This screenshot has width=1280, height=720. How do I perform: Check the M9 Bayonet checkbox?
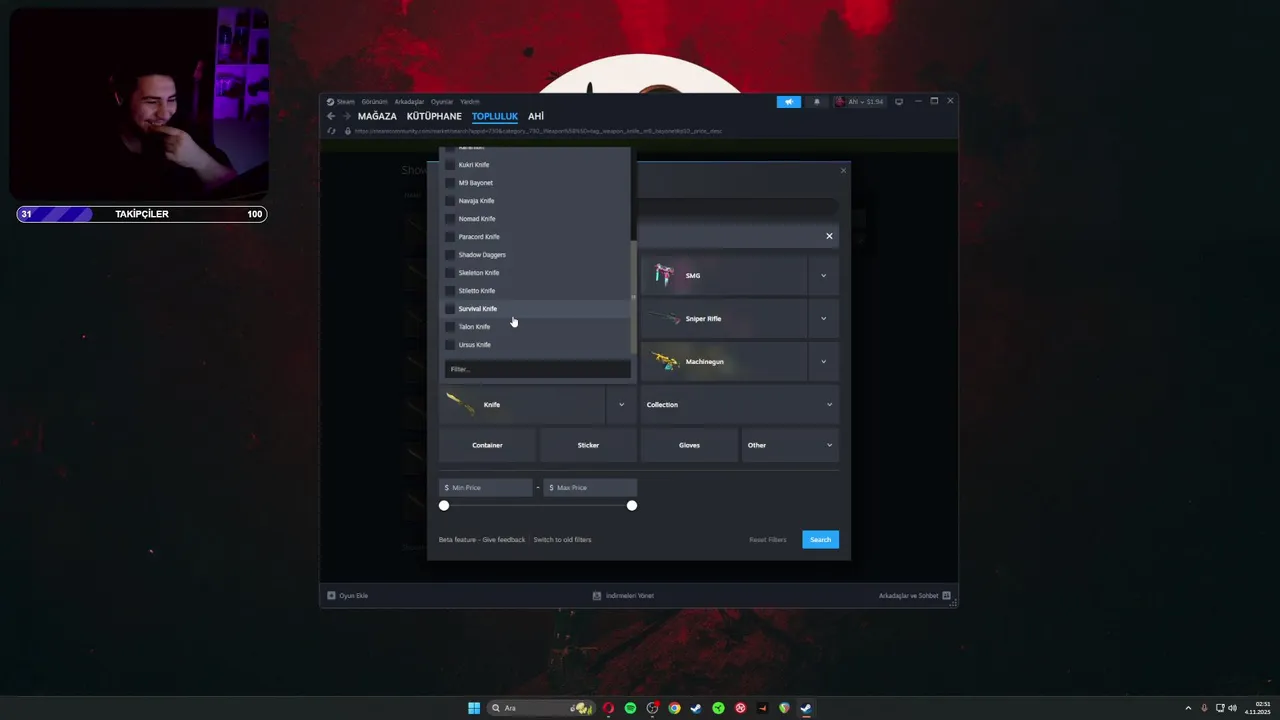(x=450, y=183)
